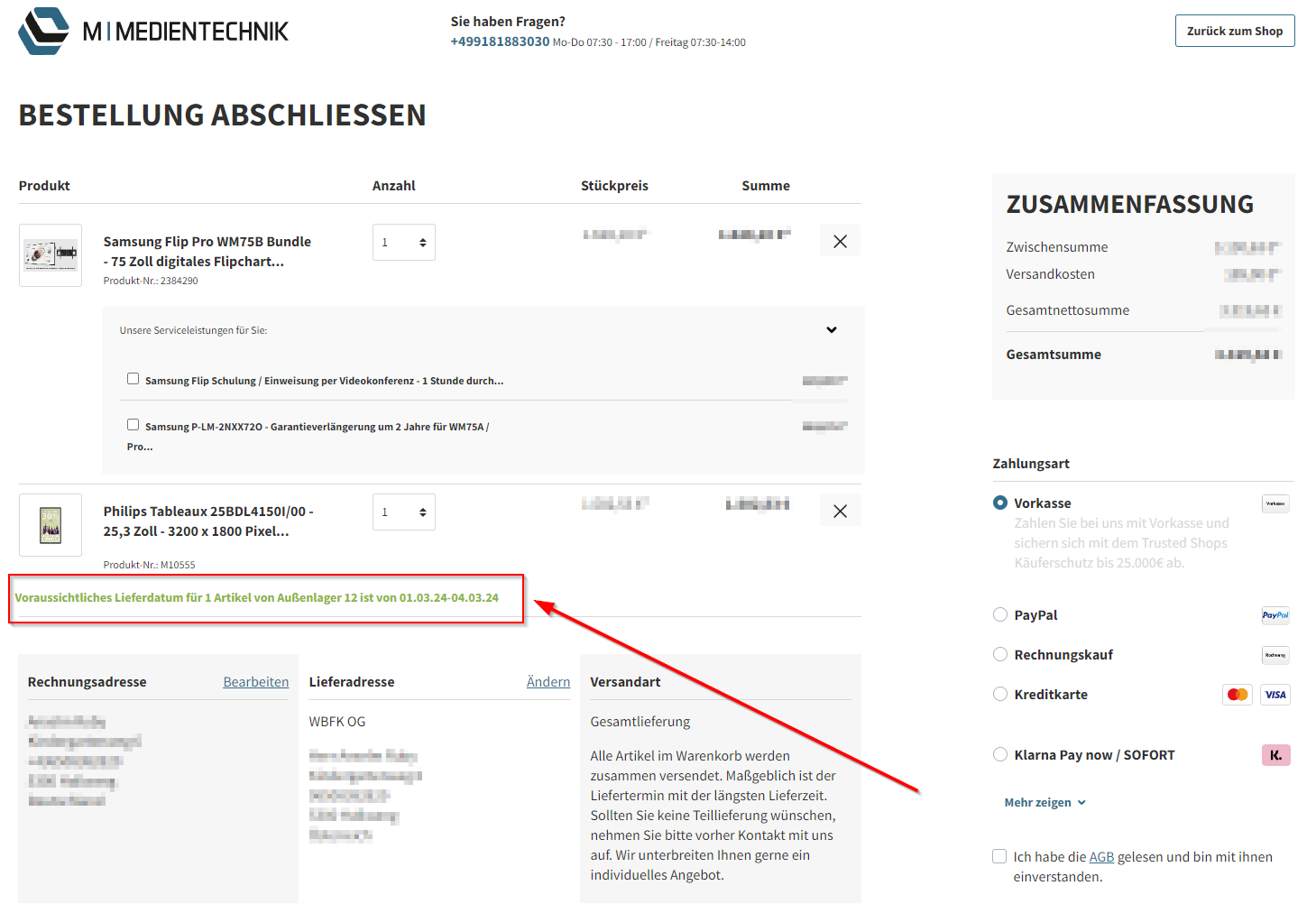Open the AGB link

(1101, 857)
